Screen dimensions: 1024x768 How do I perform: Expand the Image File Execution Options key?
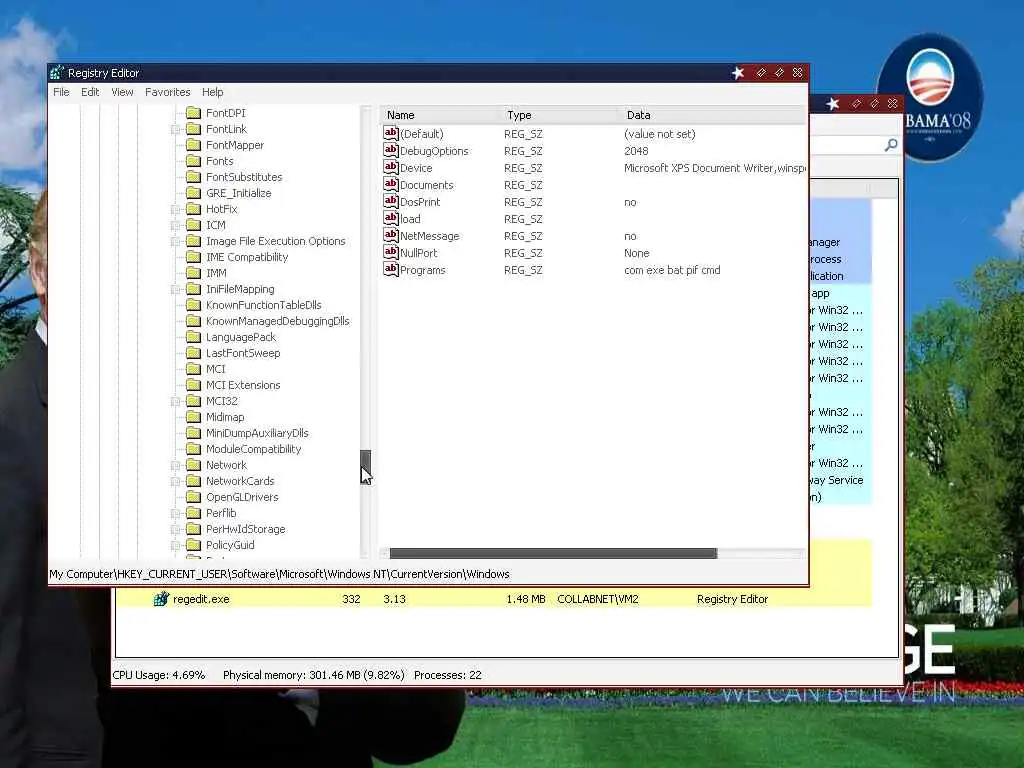(175, 241)
